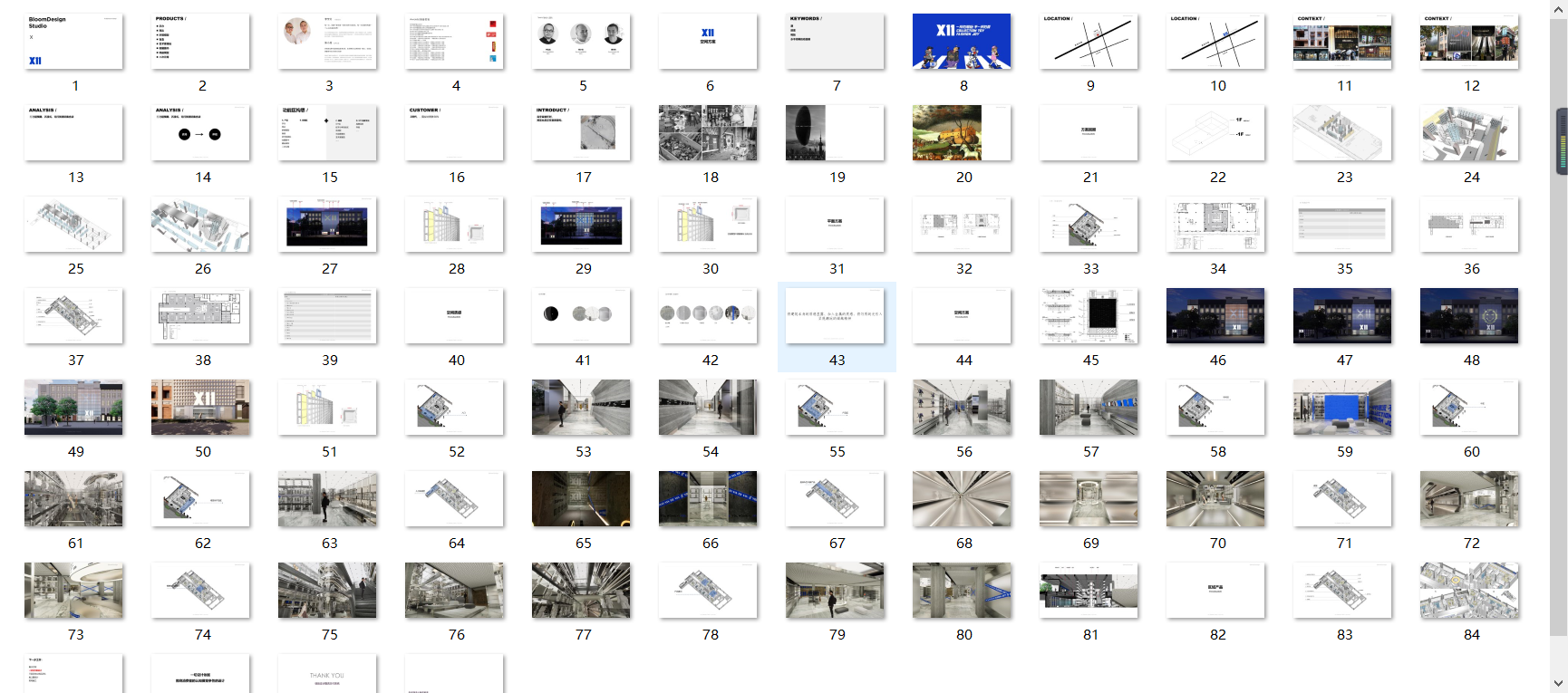Select slide 27 night facade render thumbnail
The width and height of the screenshot is (1568, 693).
click(x=327, y=225)
